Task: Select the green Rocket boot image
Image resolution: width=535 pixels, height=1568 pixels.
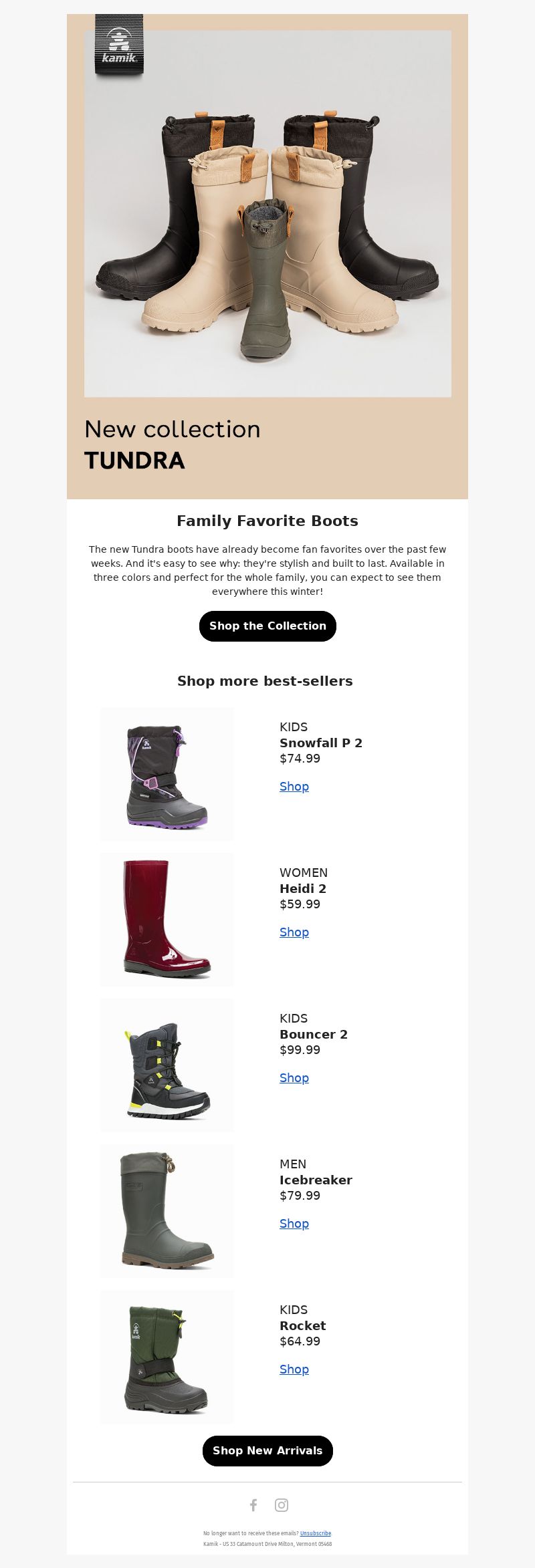Action: click(x=167, y=1357)
